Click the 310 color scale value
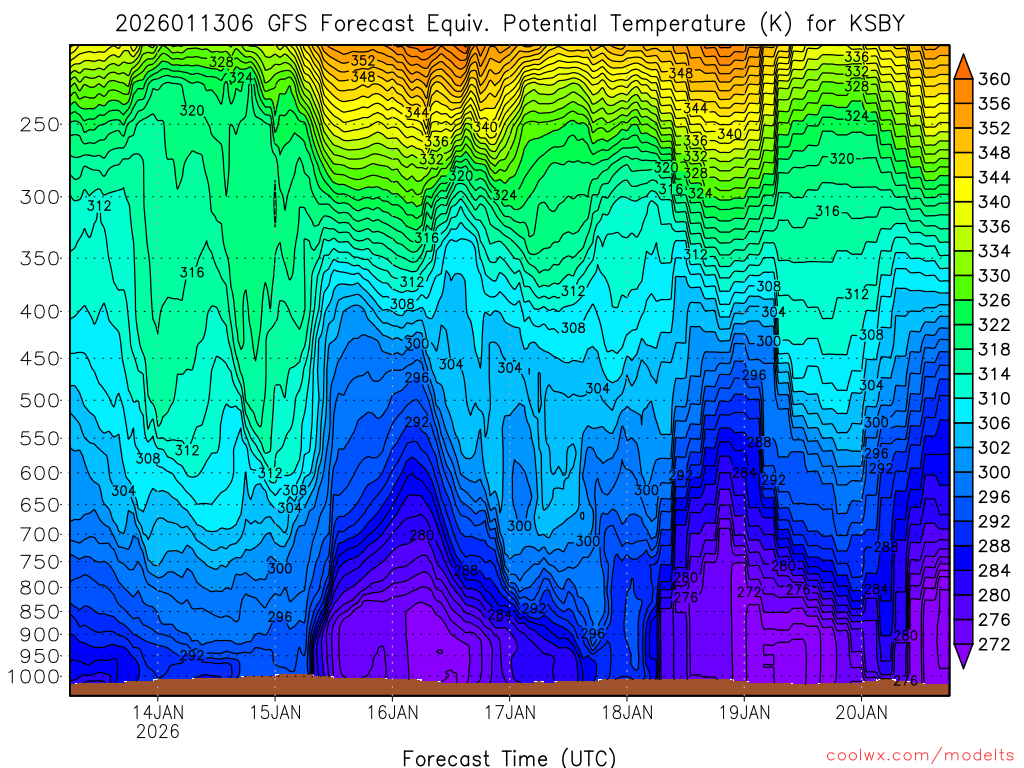Viewport: 1024px width, 768px height. point(993,399)
